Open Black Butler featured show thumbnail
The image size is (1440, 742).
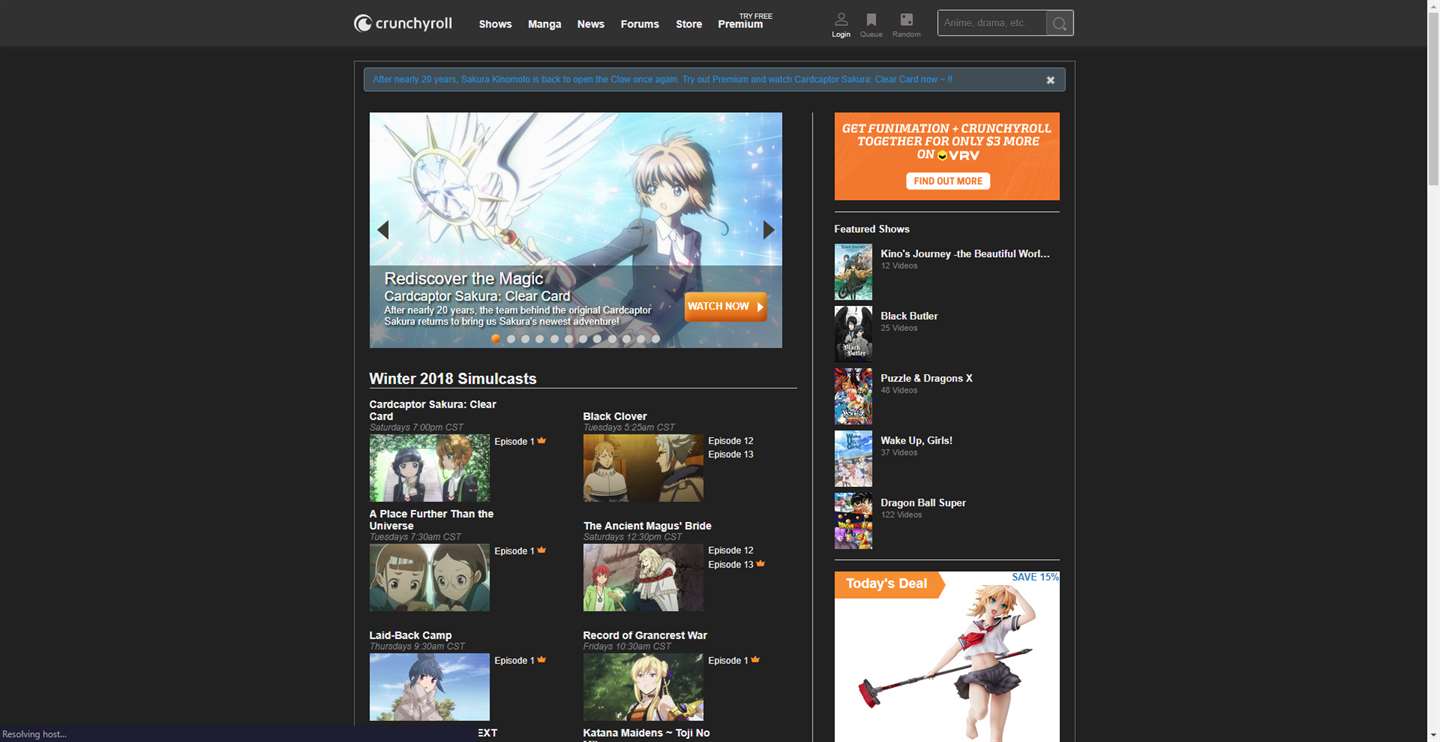[x=853, y=334]
